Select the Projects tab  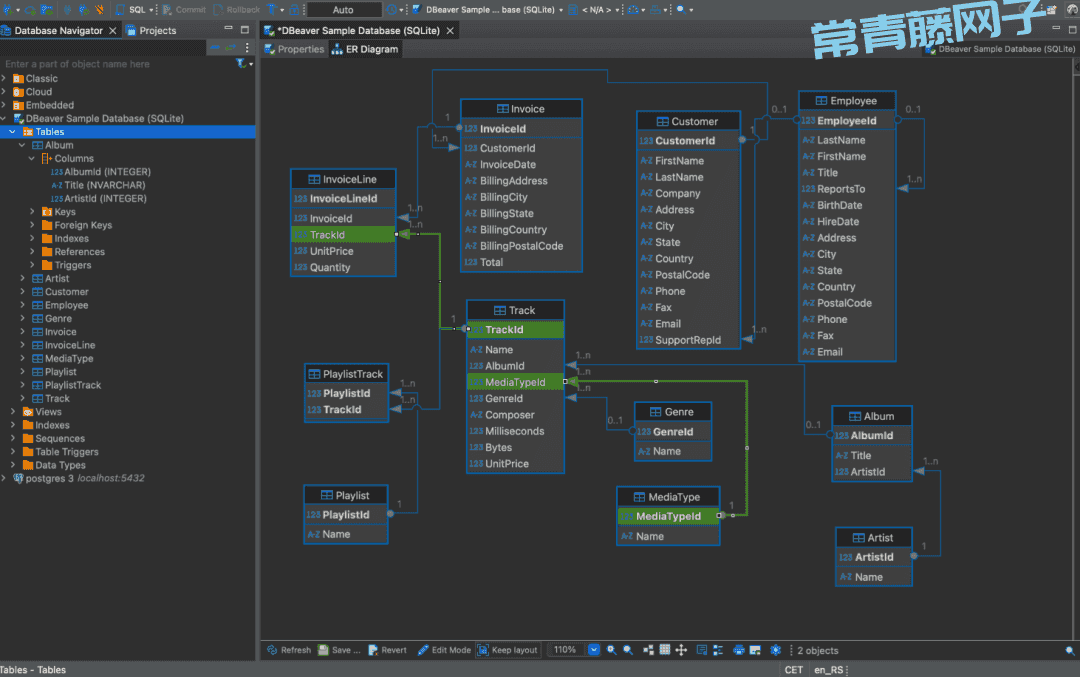click(x=152, y=30)
